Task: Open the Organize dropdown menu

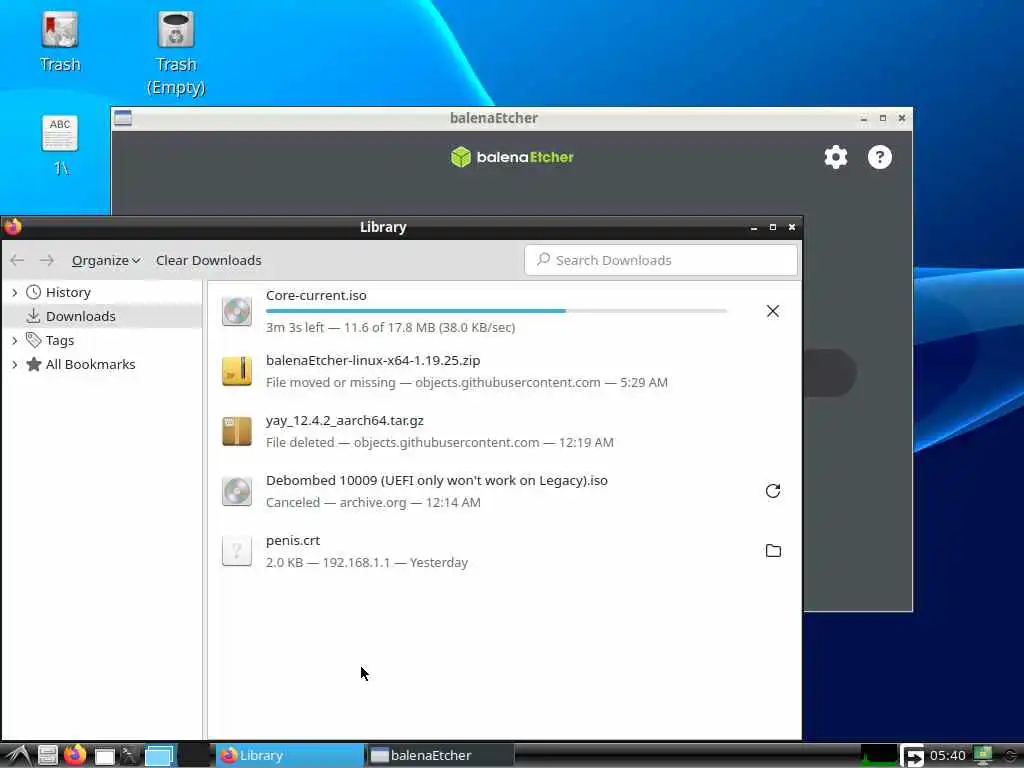Action: 106,261
